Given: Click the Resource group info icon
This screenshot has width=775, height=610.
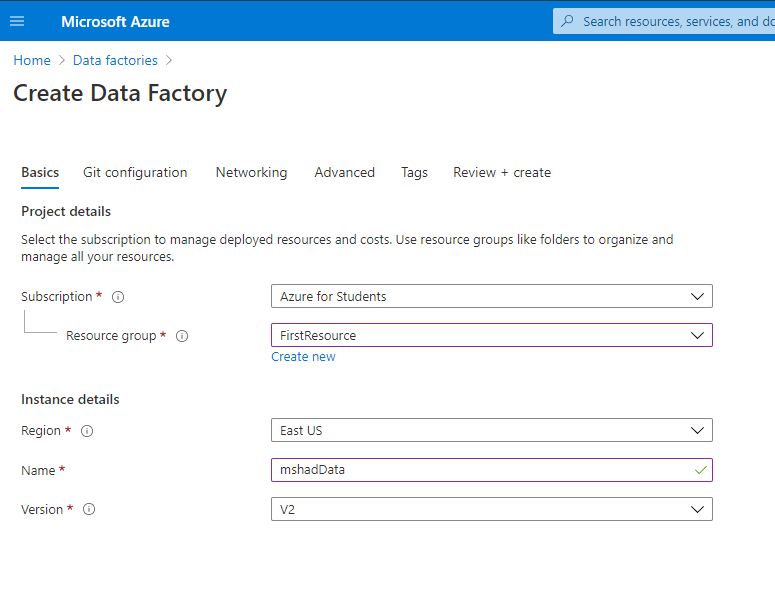Looking at the screenshot, I should click(182, 336).
